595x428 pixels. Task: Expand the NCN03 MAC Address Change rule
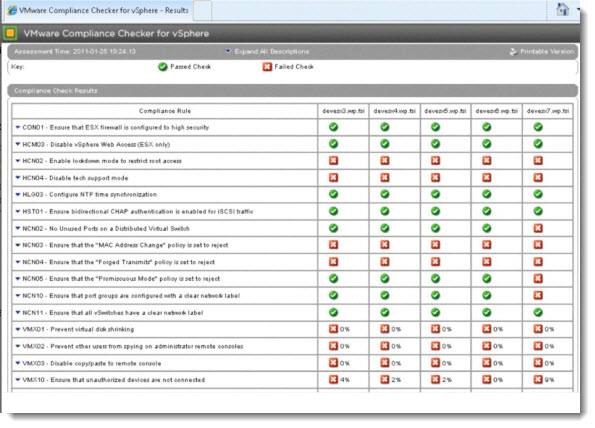[x=18, y=245]
